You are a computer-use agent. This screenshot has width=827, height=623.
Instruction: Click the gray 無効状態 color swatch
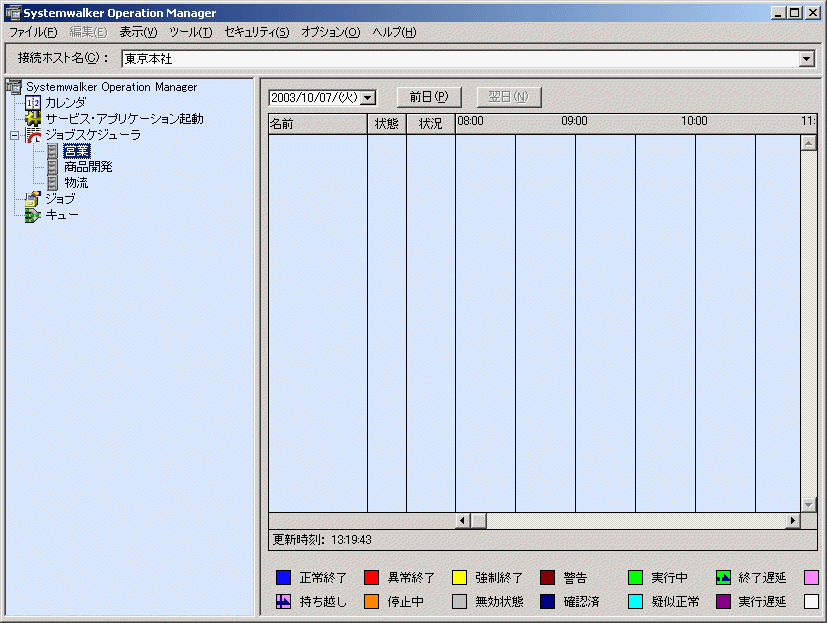click(459, 601)
